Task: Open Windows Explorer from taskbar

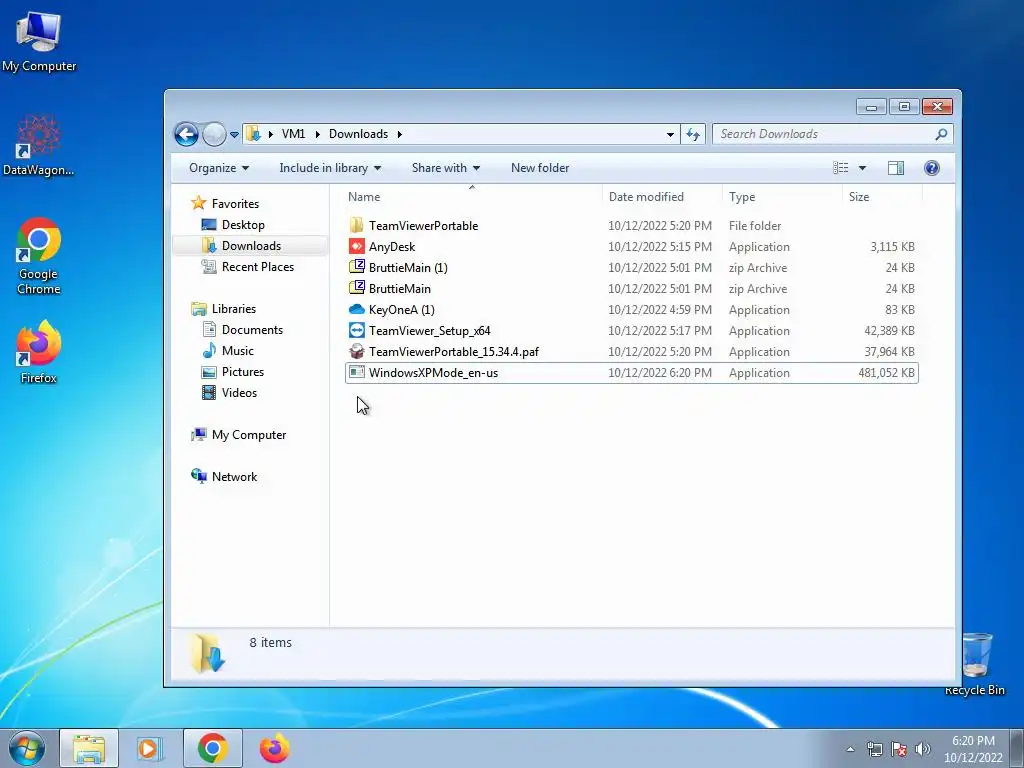Action: tap(89, 748)
